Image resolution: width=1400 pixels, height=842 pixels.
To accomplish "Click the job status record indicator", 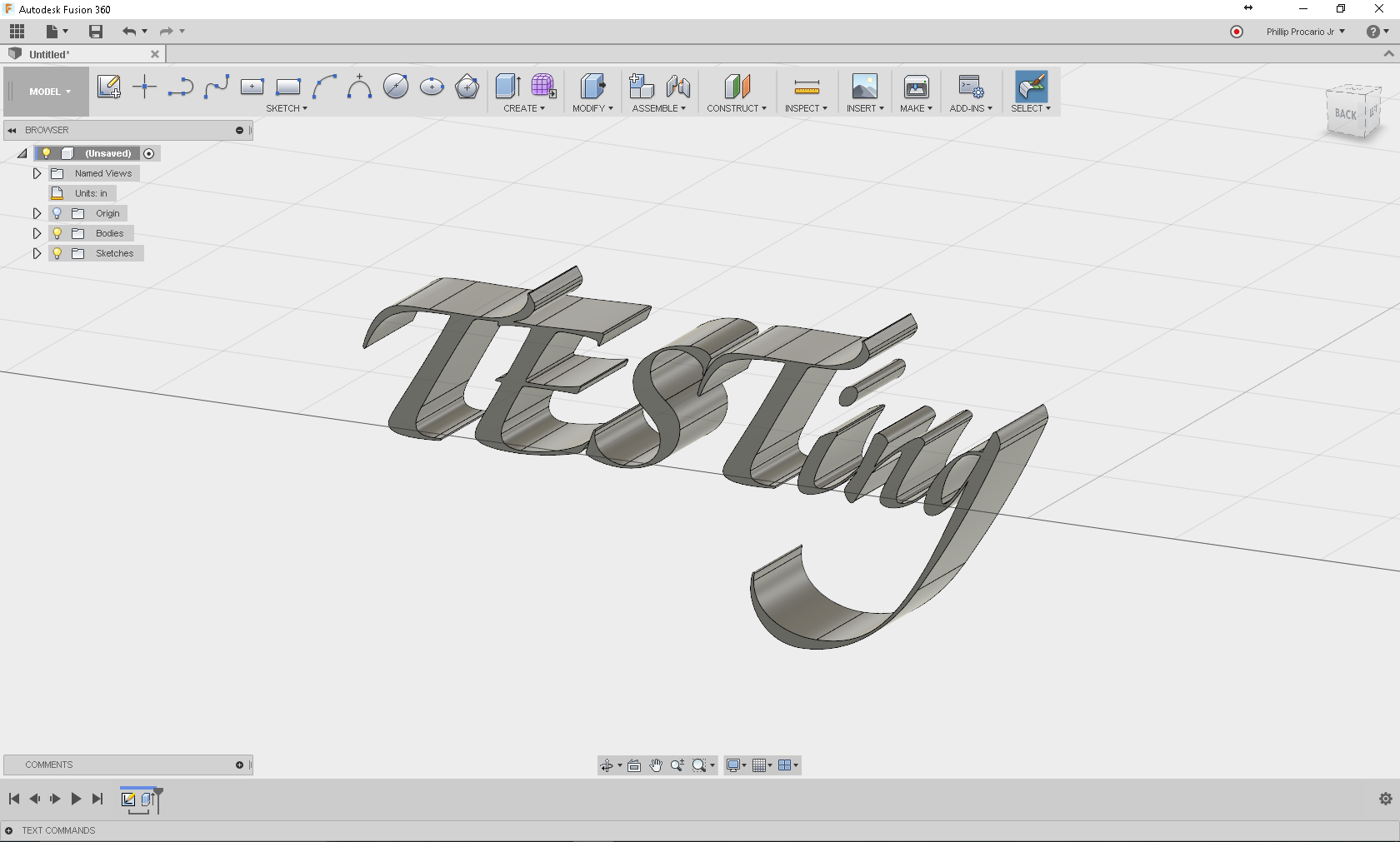I will coord(1237,32).
